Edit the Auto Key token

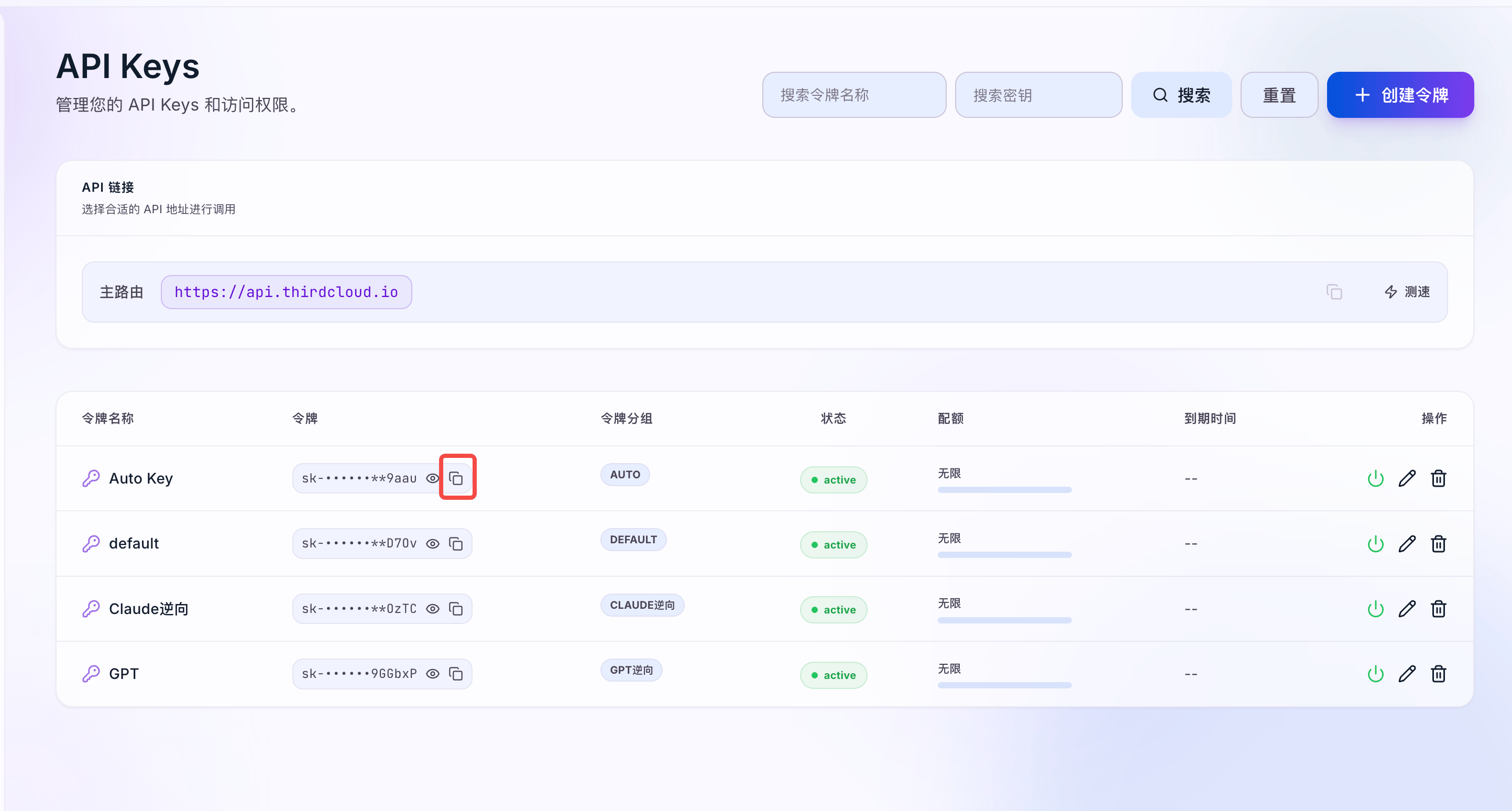(x=1407, y=478)
